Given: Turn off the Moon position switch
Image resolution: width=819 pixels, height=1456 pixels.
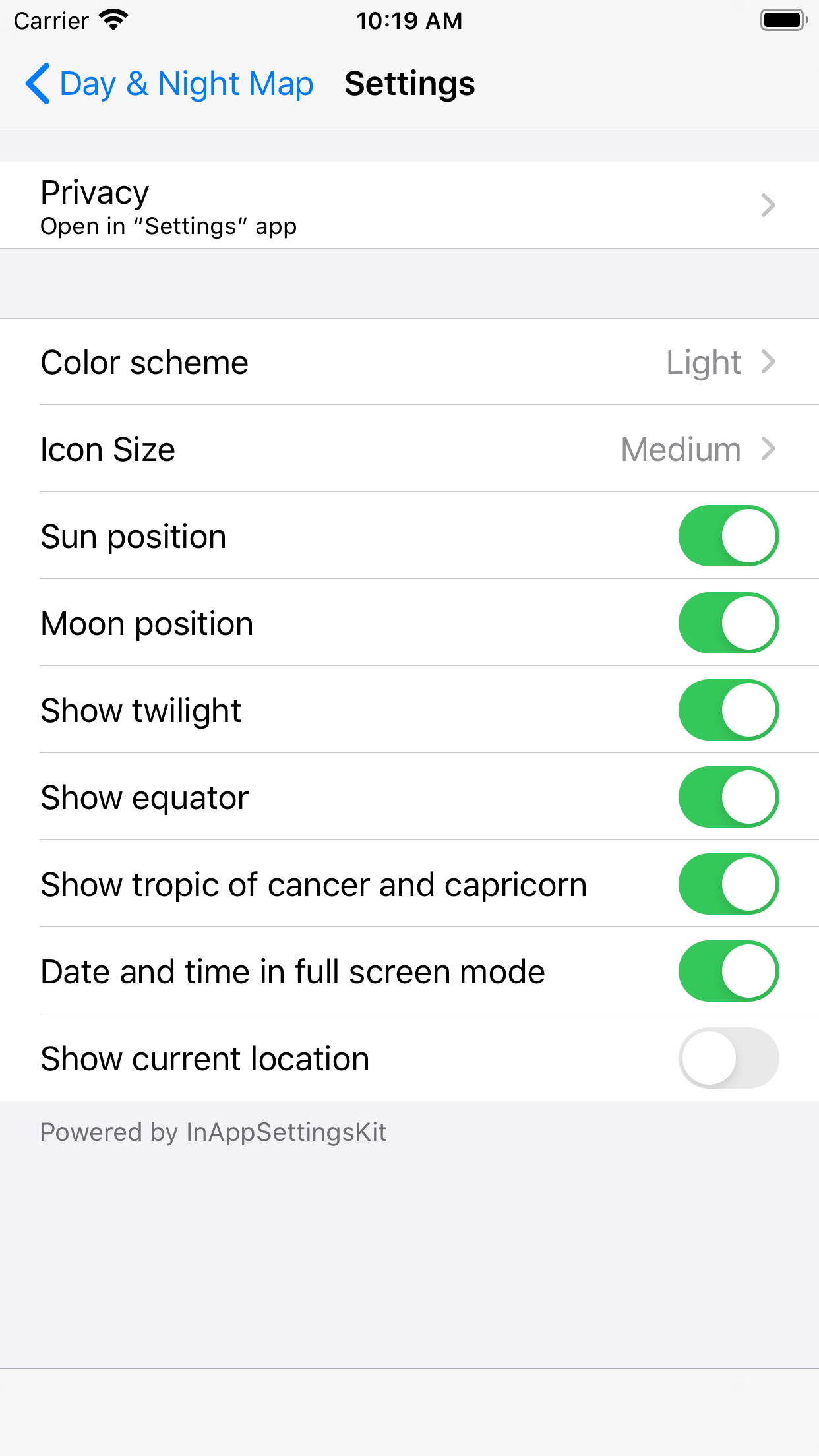Looking at the screenshot, I should tap(728, 623).
